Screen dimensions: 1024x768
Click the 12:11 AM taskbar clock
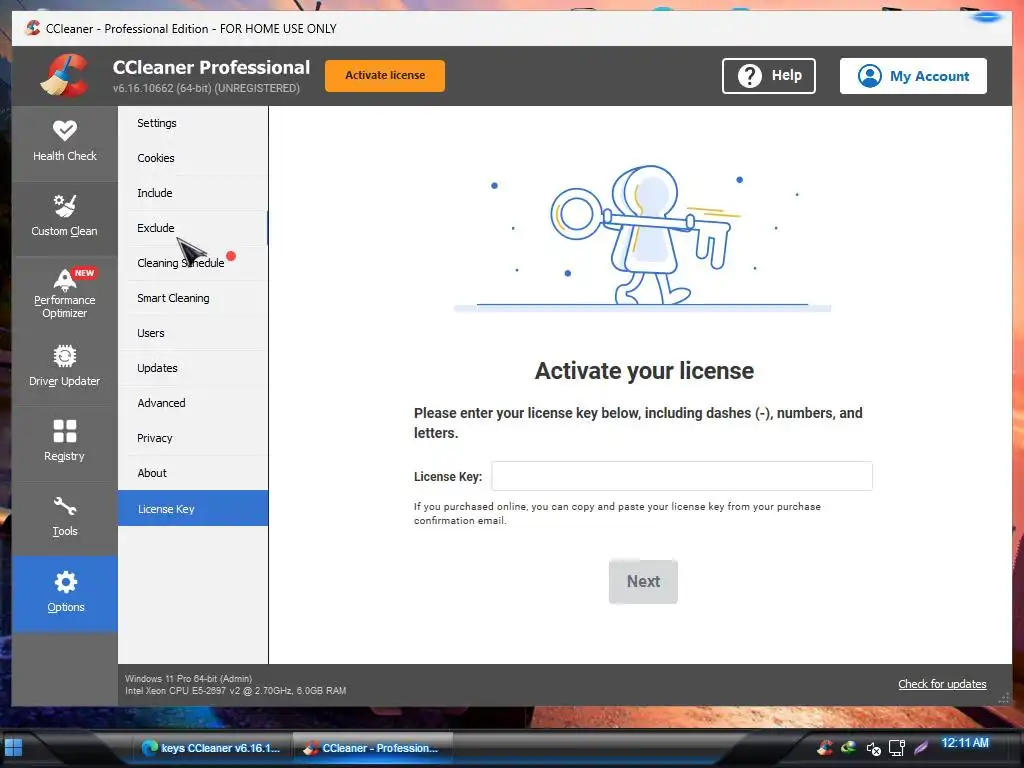(965, 743)
